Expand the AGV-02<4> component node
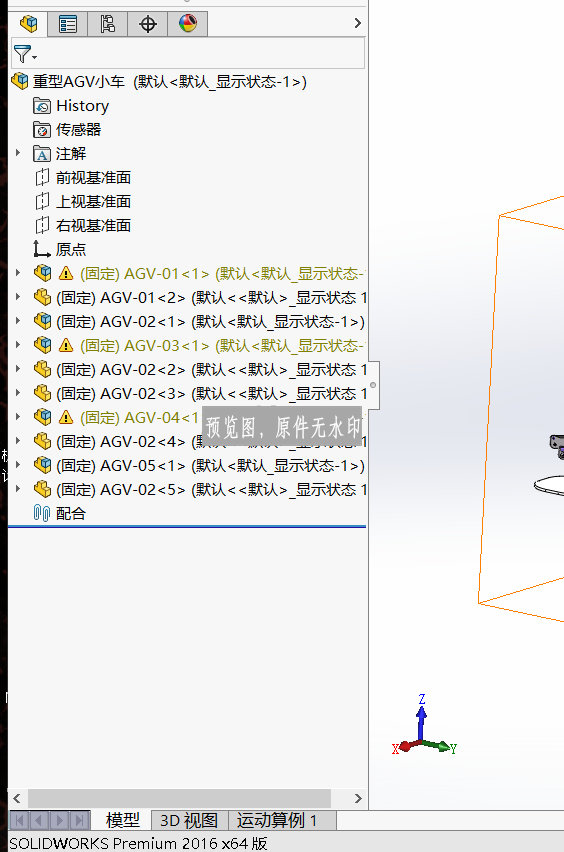The height and width of the screenshot is (852, 564). point(18,441)
